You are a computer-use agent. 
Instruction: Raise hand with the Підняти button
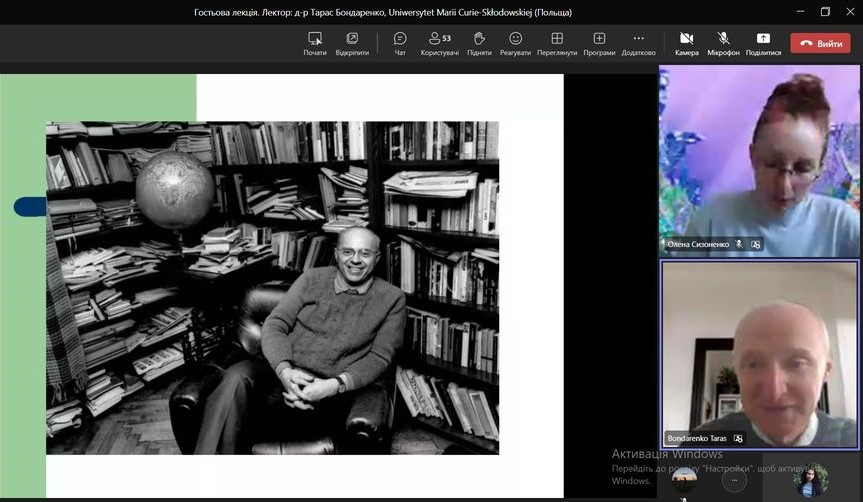[479, 43]
